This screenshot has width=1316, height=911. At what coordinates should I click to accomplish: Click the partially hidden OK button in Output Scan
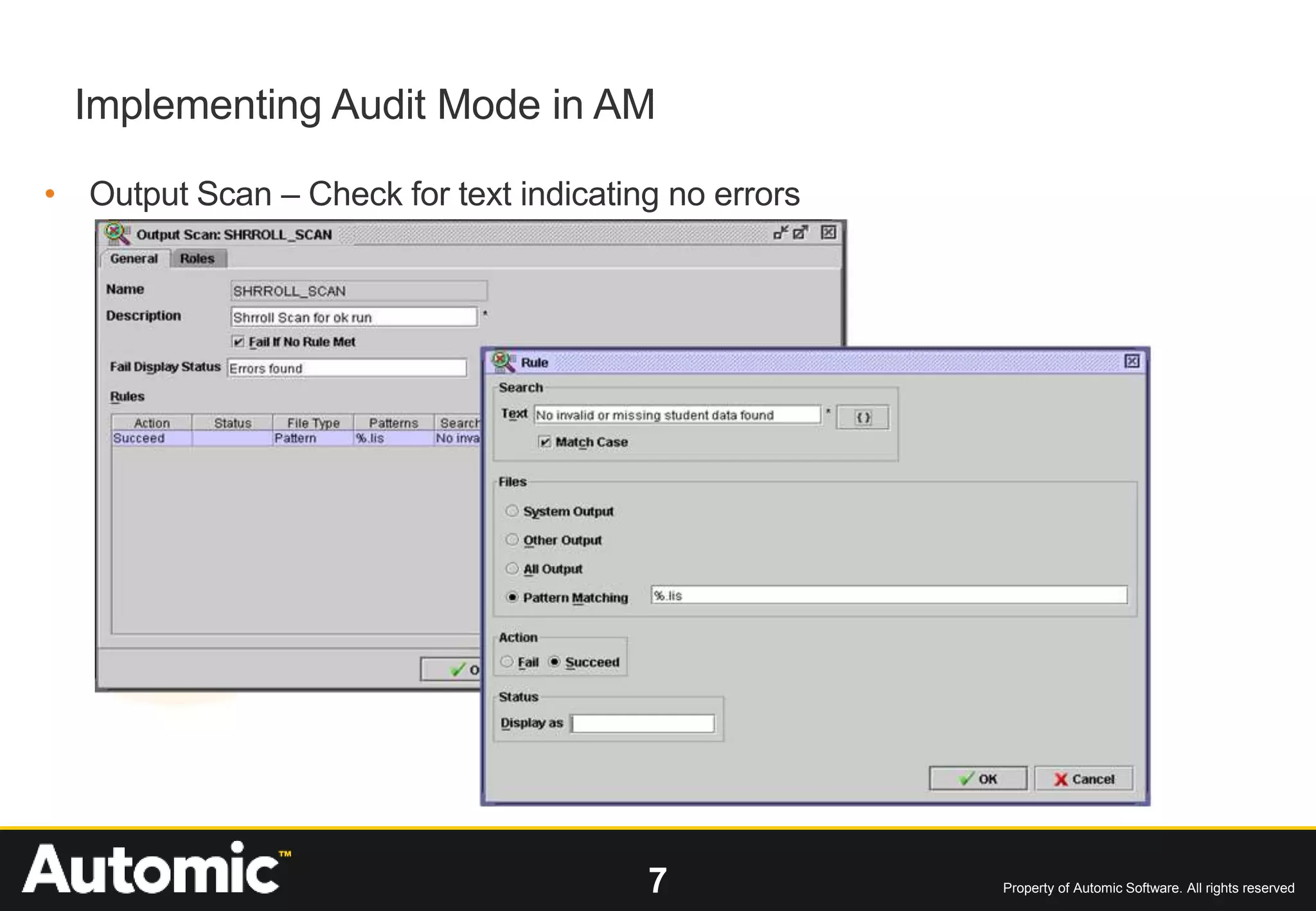pyautogui.click(x=451, y=669)
